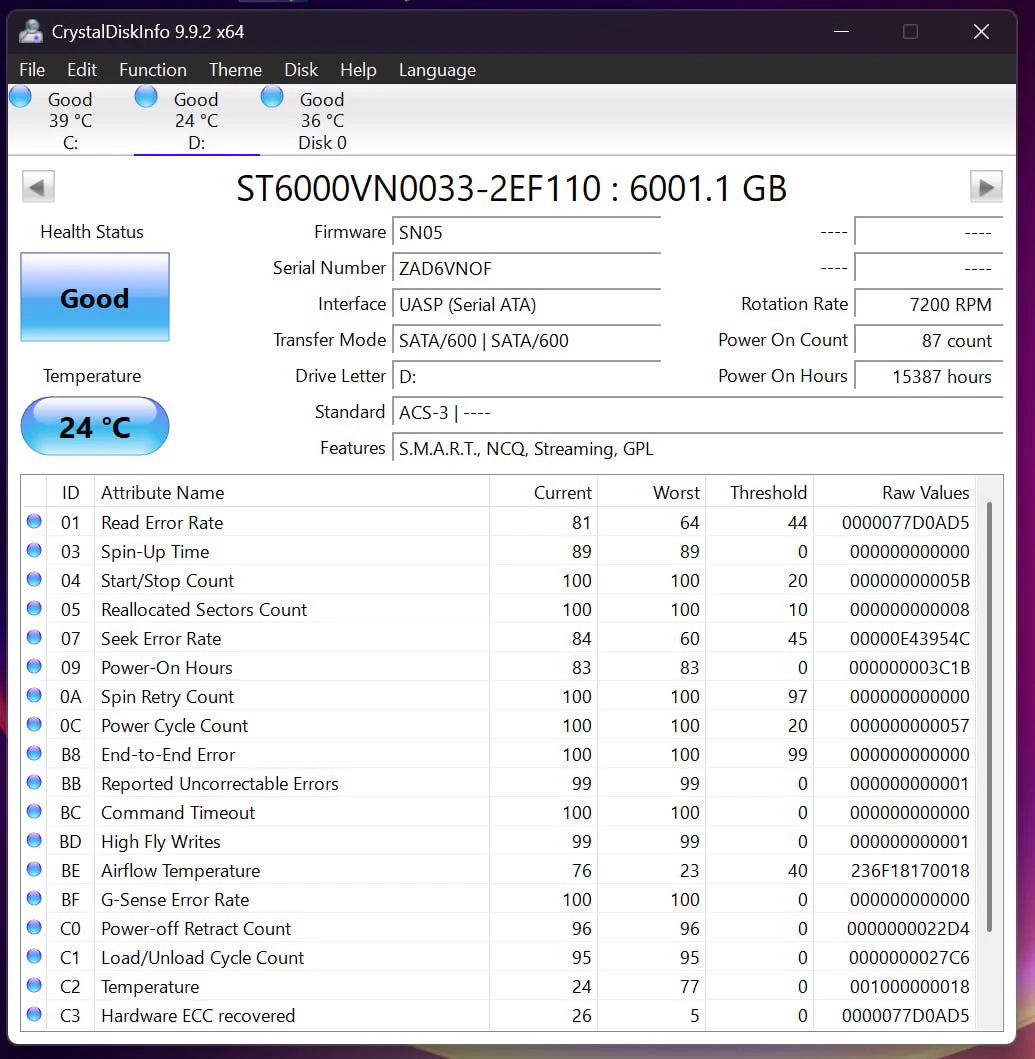Click status dot for G-Sense Error Rate

34,899
